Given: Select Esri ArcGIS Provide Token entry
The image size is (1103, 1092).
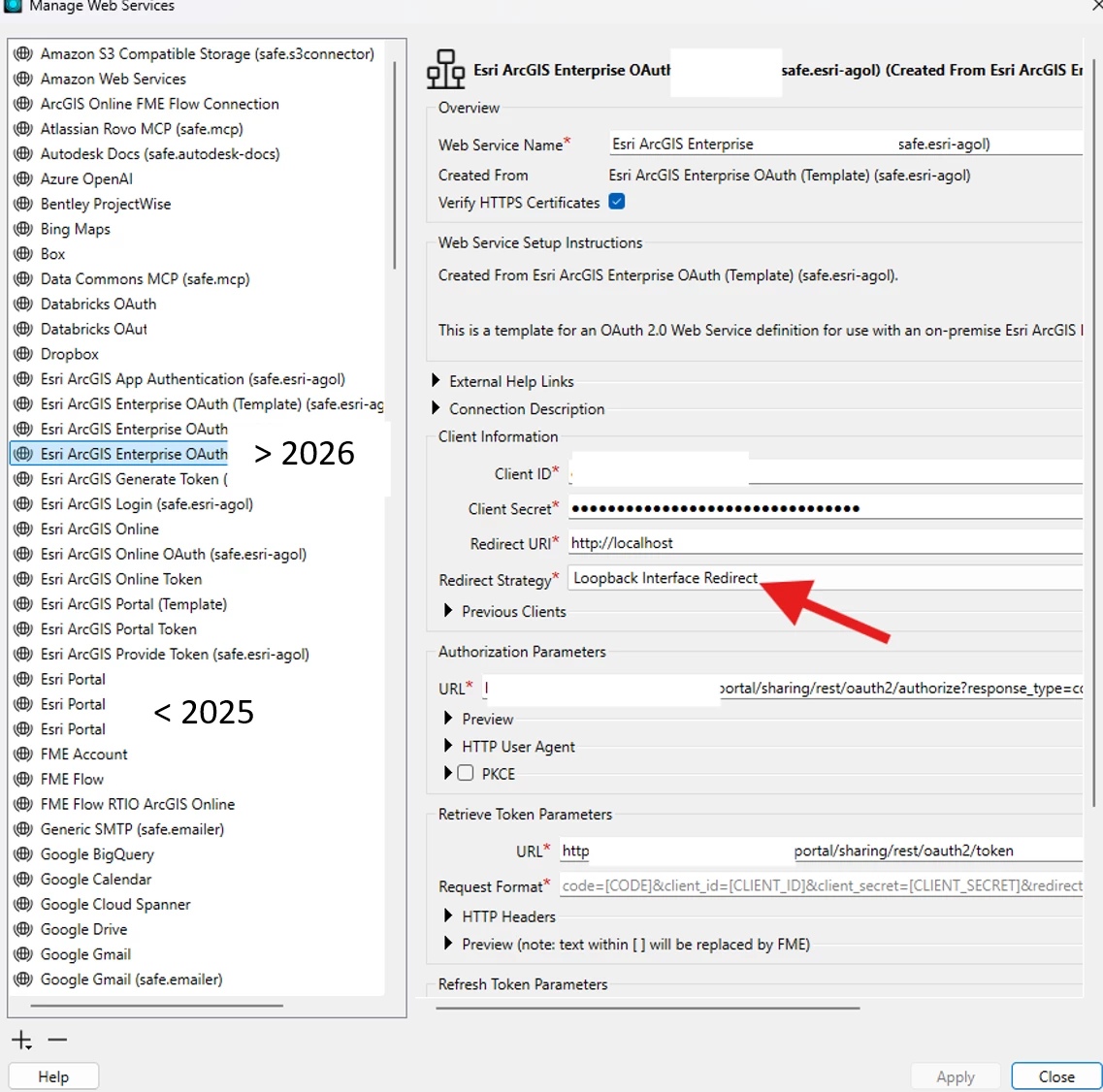Looking at the screenshot, I should 175,654.
